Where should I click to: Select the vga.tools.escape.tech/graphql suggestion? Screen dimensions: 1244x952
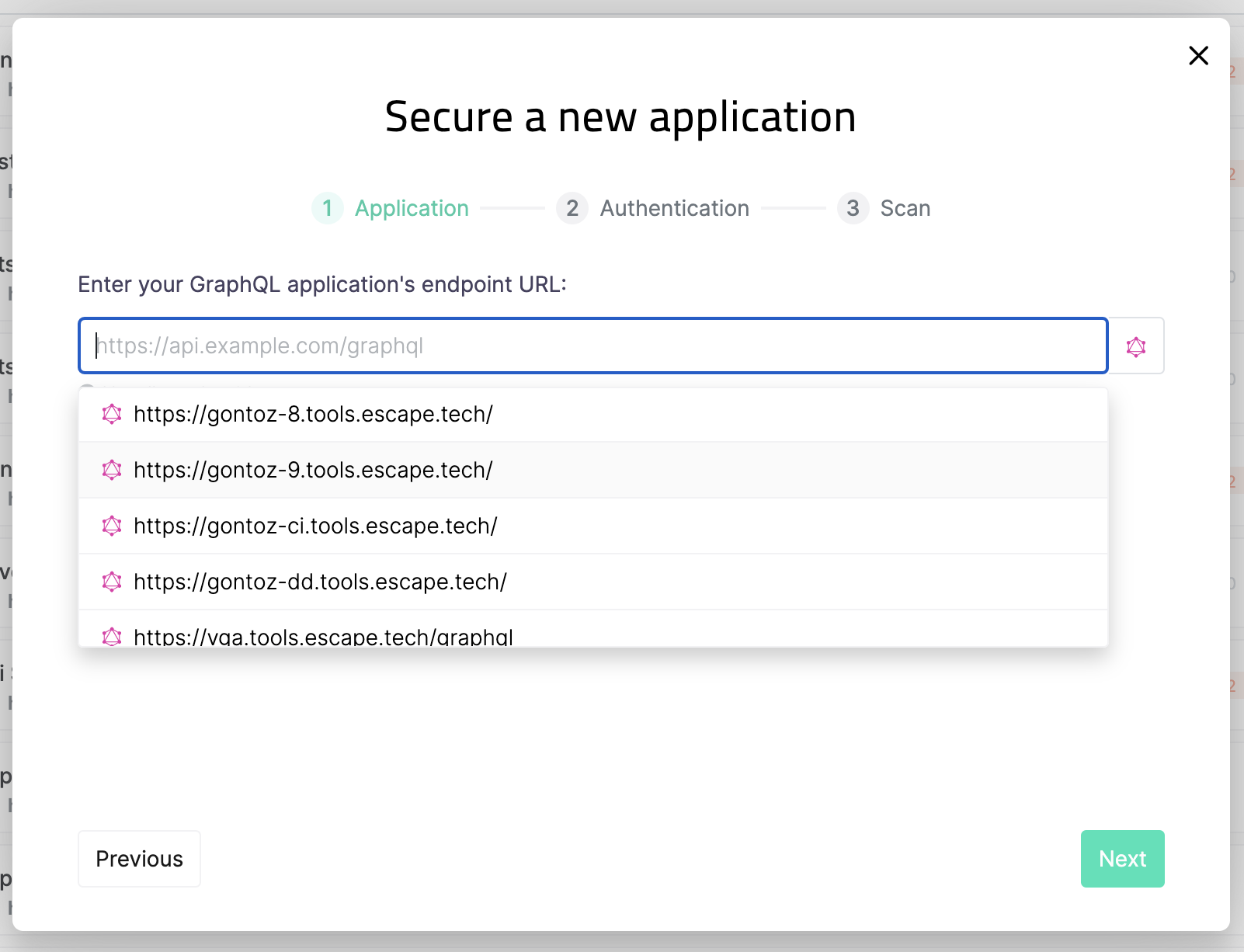323,635
